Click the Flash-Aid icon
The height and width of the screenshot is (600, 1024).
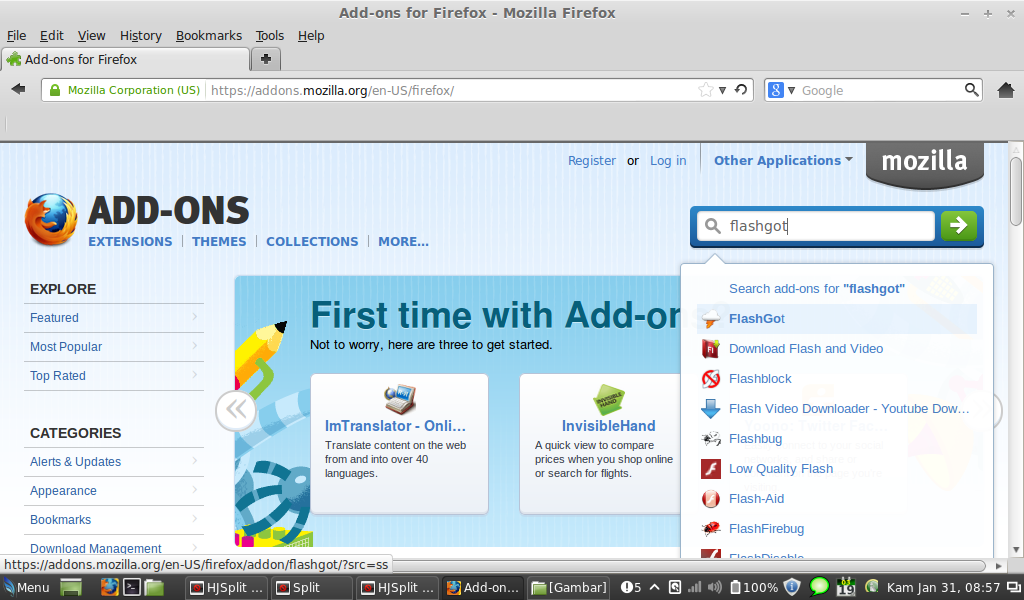coord(711,499)
